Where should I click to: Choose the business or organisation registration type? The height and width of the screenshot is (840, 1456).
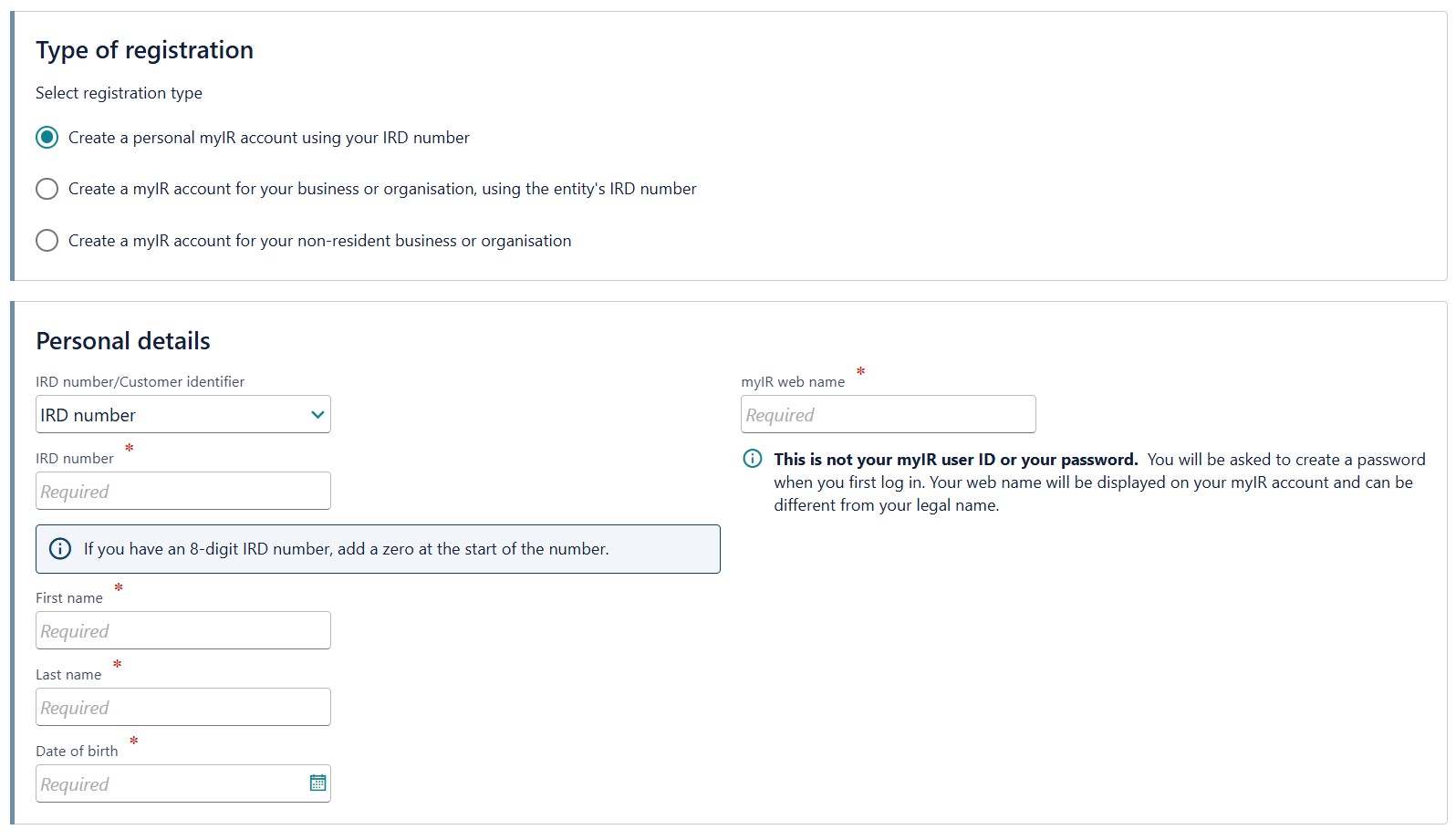[47, 189]
